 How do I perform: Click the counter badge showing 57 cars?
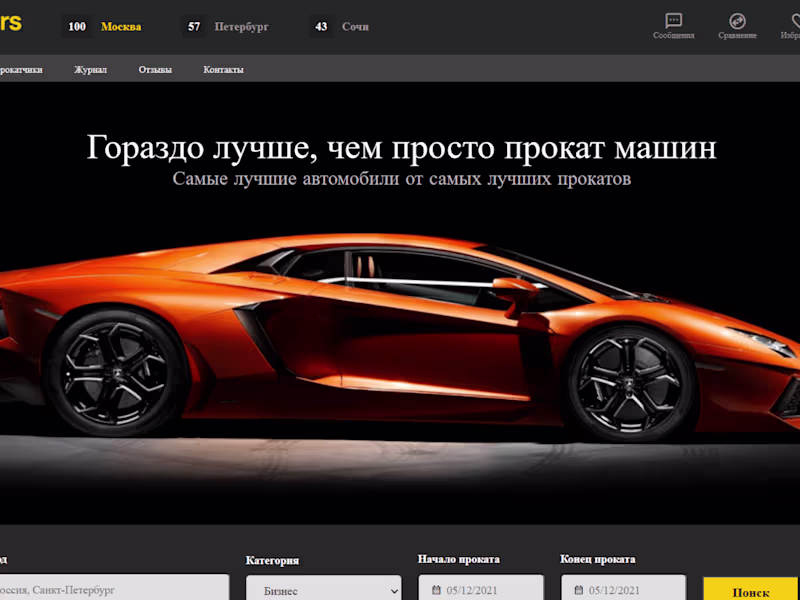tap(193, 27)
